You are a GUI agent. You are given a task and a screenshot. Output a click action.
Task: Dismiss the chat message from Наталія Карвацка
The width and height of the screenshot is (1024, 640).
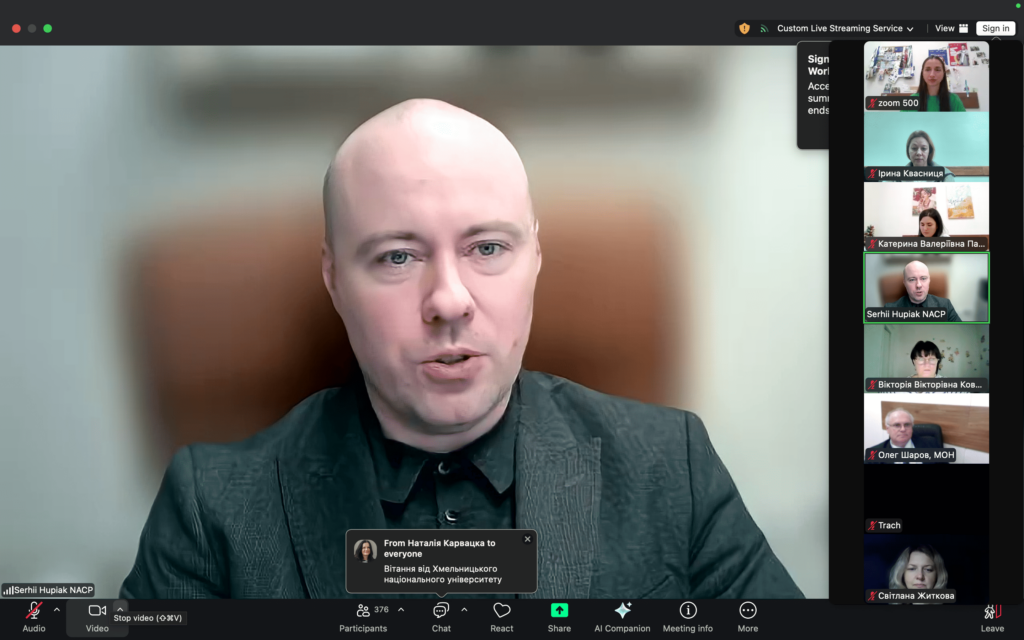(528, 539)
